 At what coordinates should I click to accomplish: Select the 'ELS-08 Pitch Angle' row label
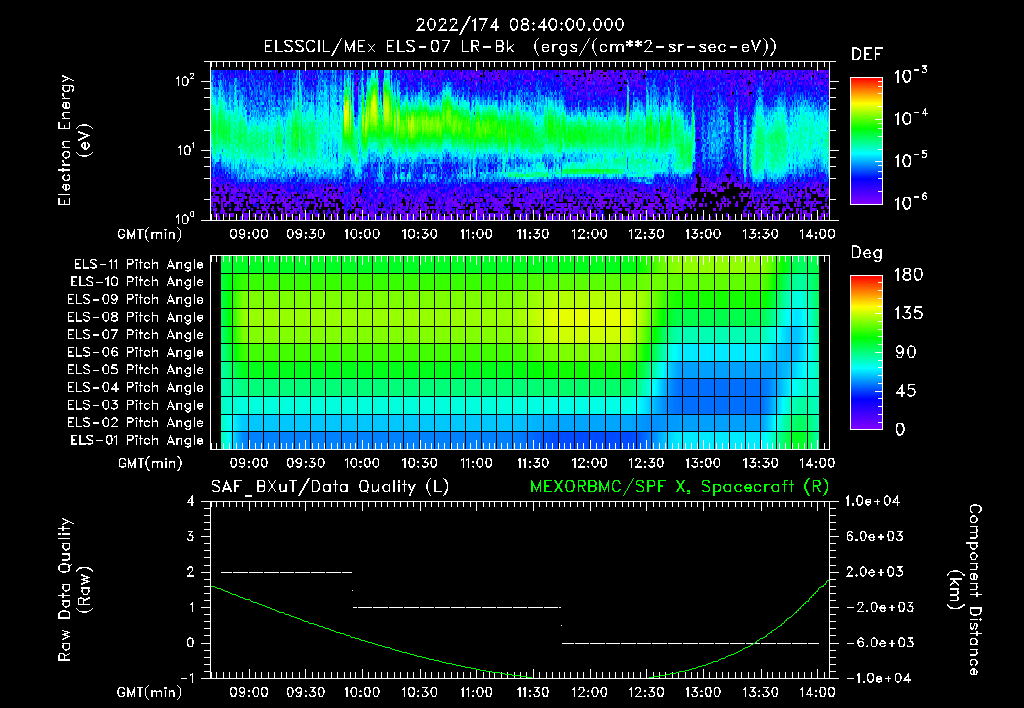[136, 317]
